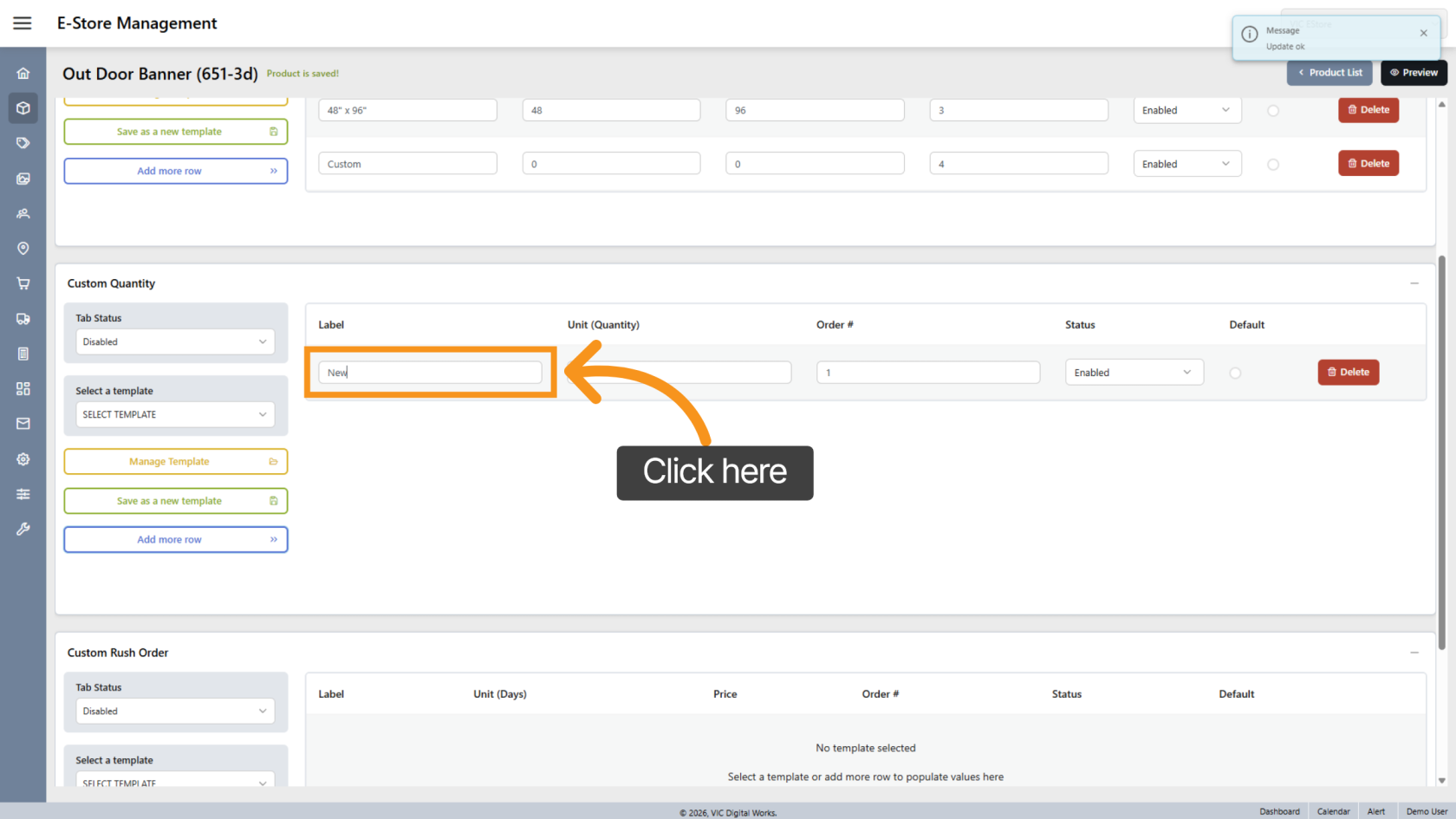Open the mail envelope sidebar icon
Image resolution: width=1456 pixels, height=819 pixels.
coord(23,424)
